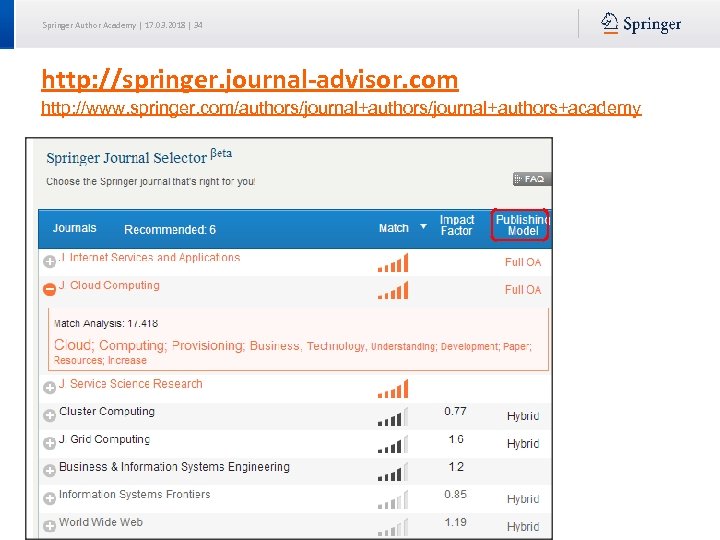The width and height of the screenshot is (720, 540).
Task: Click match bars icon for J Cloud Computing
Action: [x=393, y=290]
